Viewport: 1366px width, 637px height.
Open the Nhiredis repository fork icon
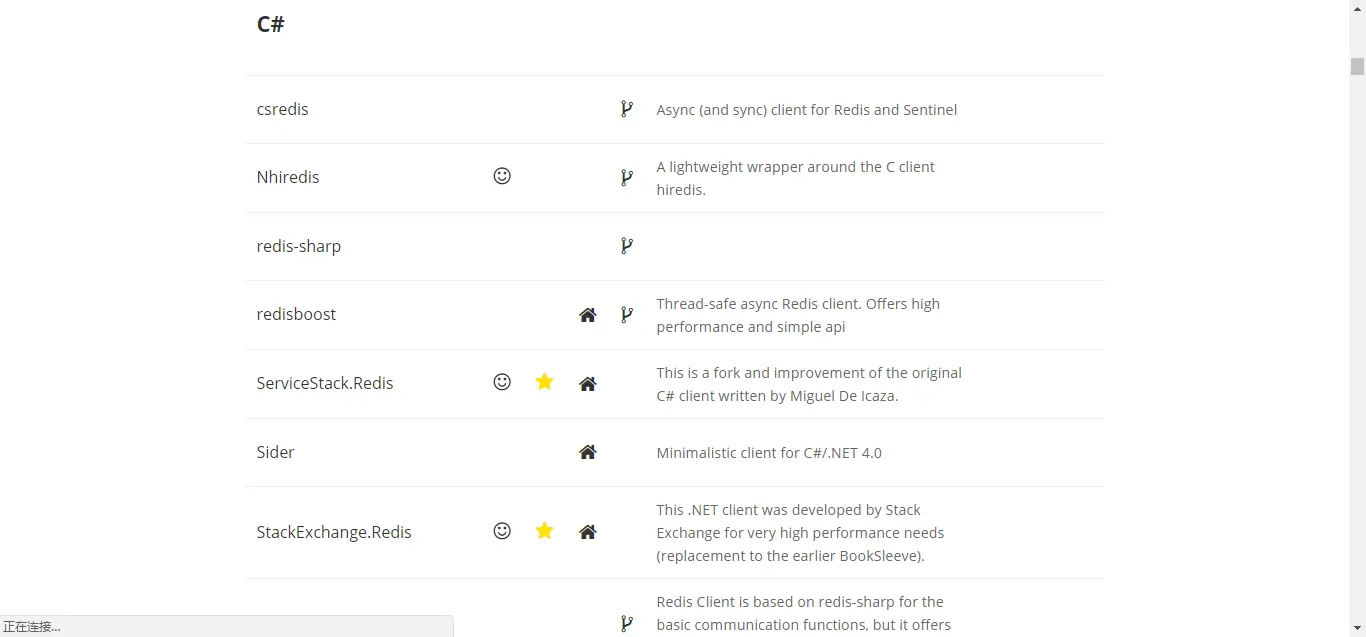(x=626, y=178)
